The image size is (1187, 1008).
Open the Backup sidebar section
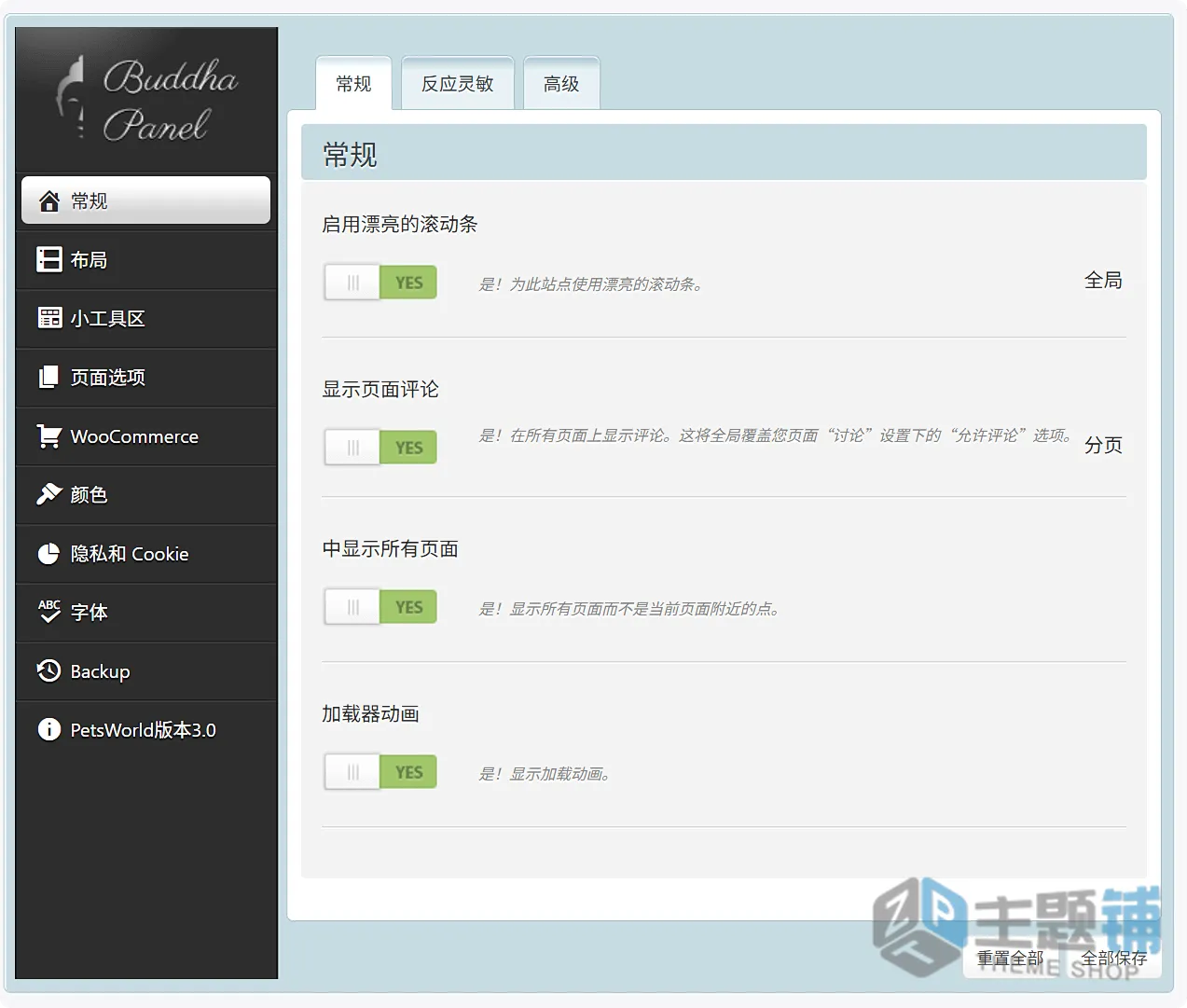[146, 671]
